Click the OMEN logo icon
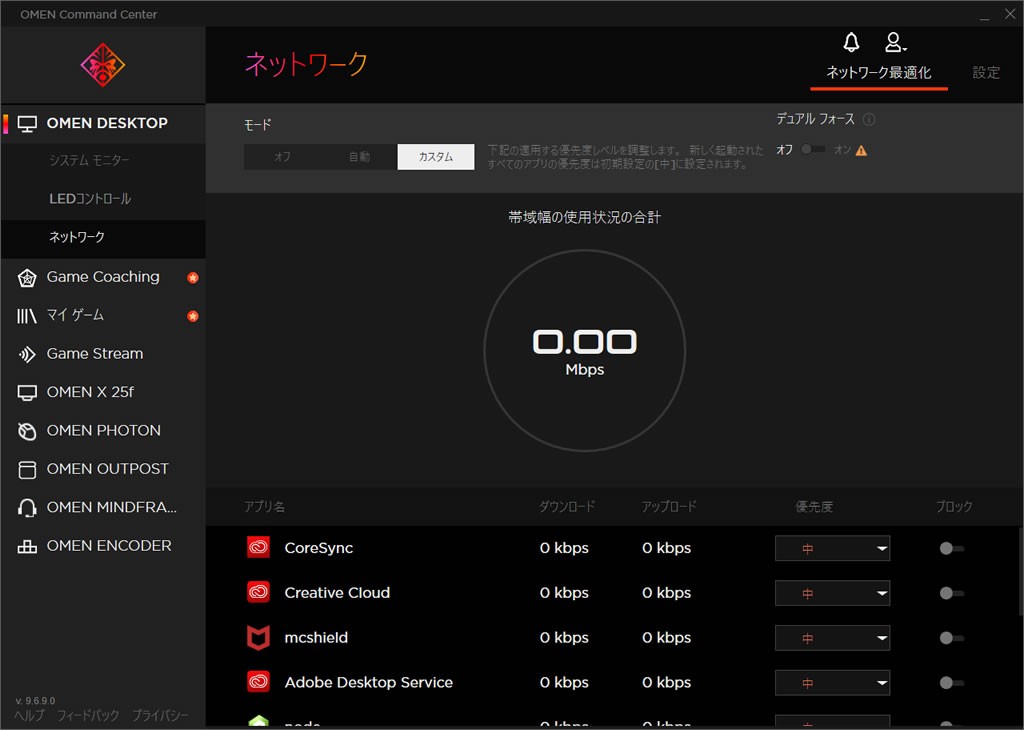This screenshot has height=730, width=1024. (103, 65)
